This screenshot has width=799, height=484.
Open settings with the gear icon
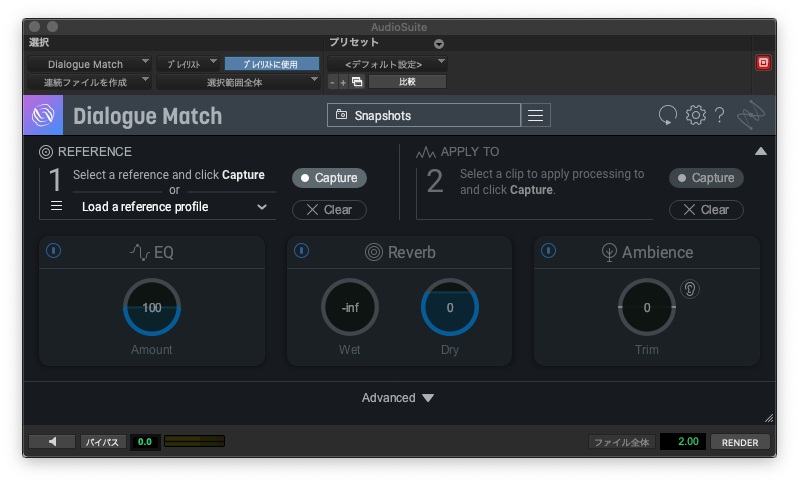point(696,115)
